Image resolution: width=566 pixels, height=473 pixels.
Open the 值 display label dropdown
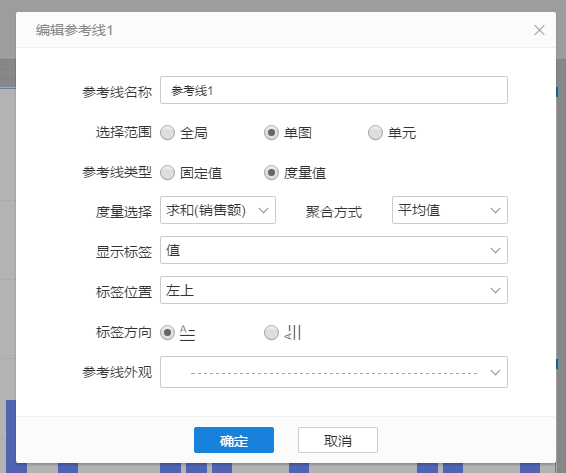click(x=334, y=250)
